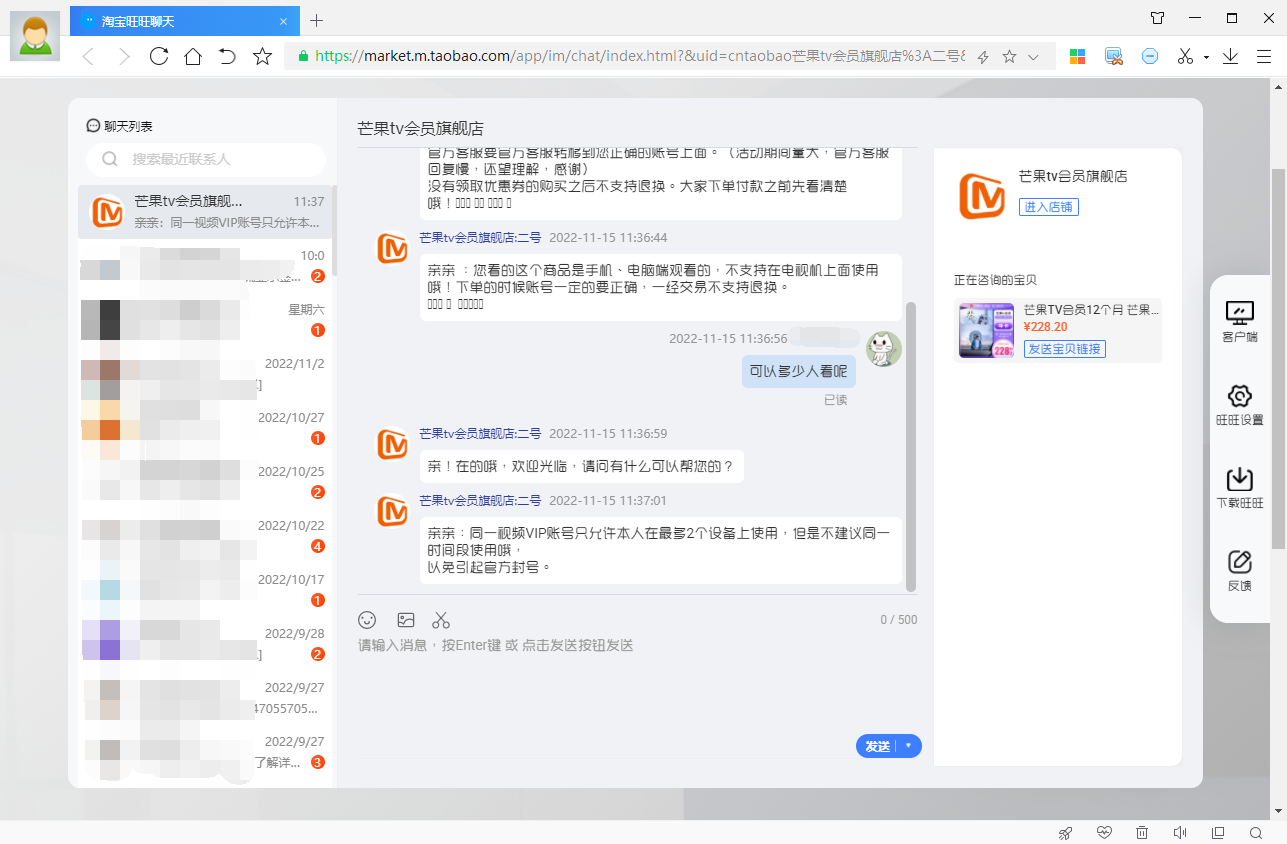Click the 发送 send button

point(877,746)
